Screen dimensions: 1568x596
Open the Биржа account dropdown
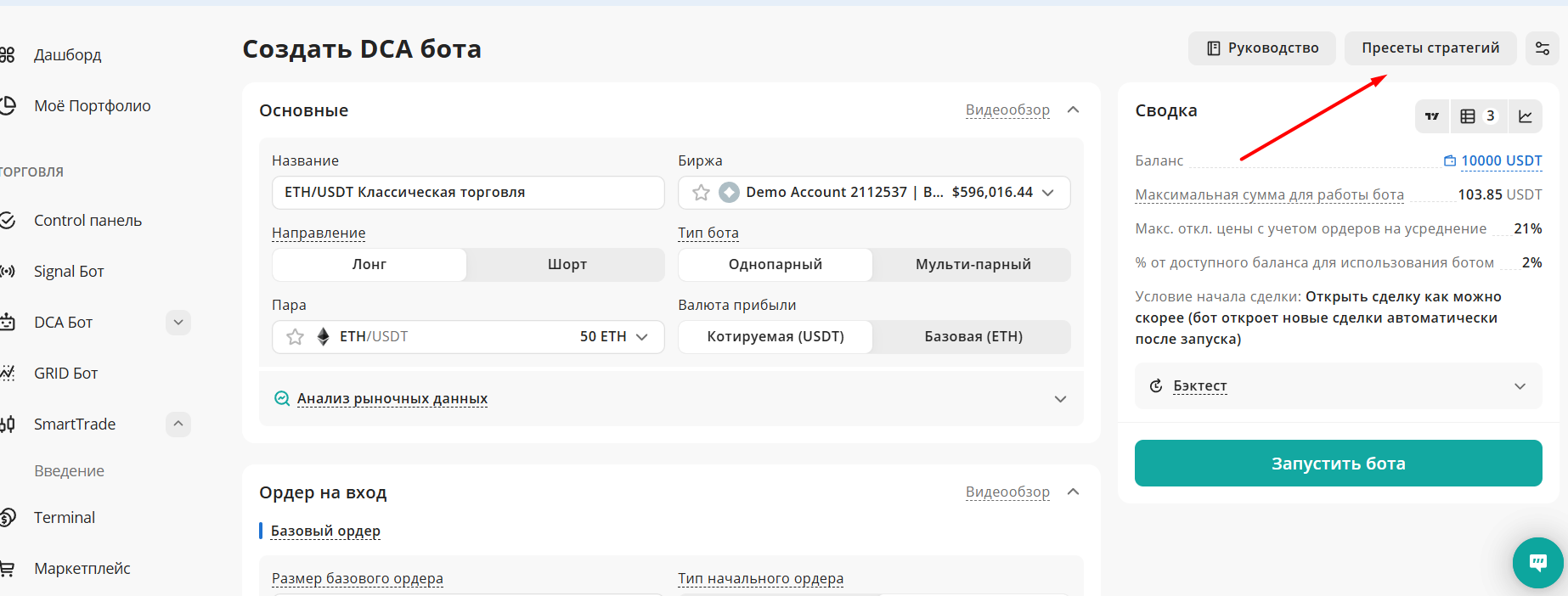point(1048,193)
